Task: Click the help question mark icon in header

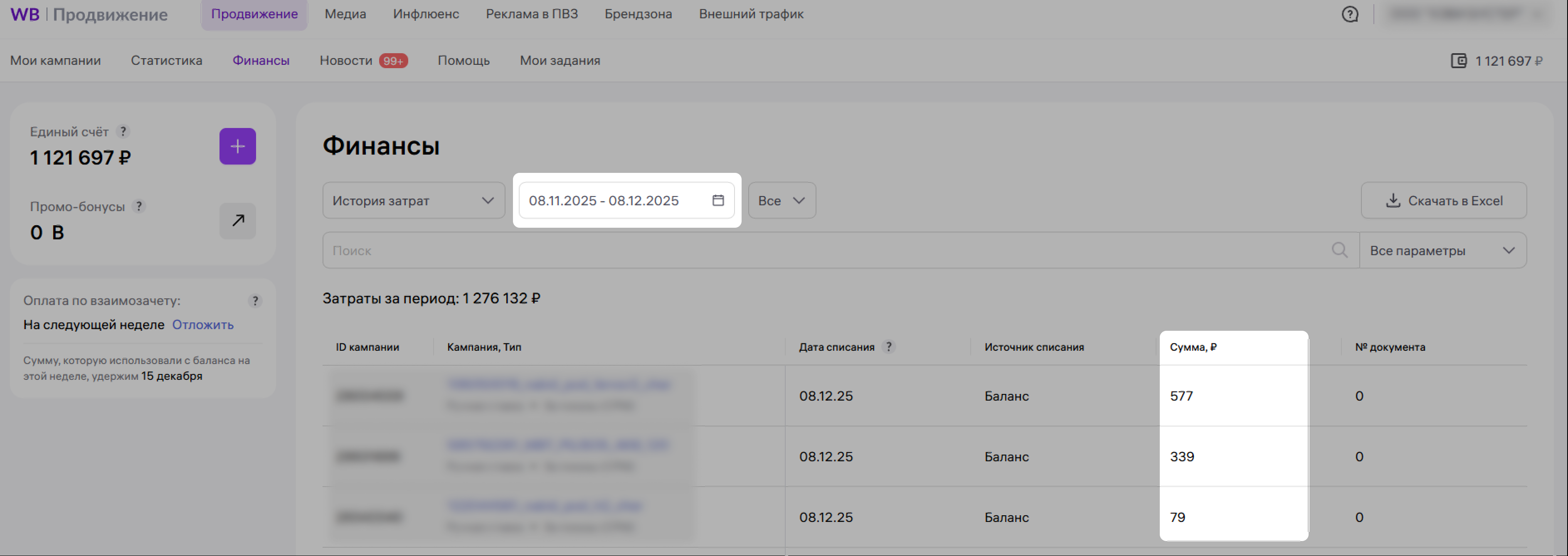Action: pyautogui.click(x=1349, y=14)
